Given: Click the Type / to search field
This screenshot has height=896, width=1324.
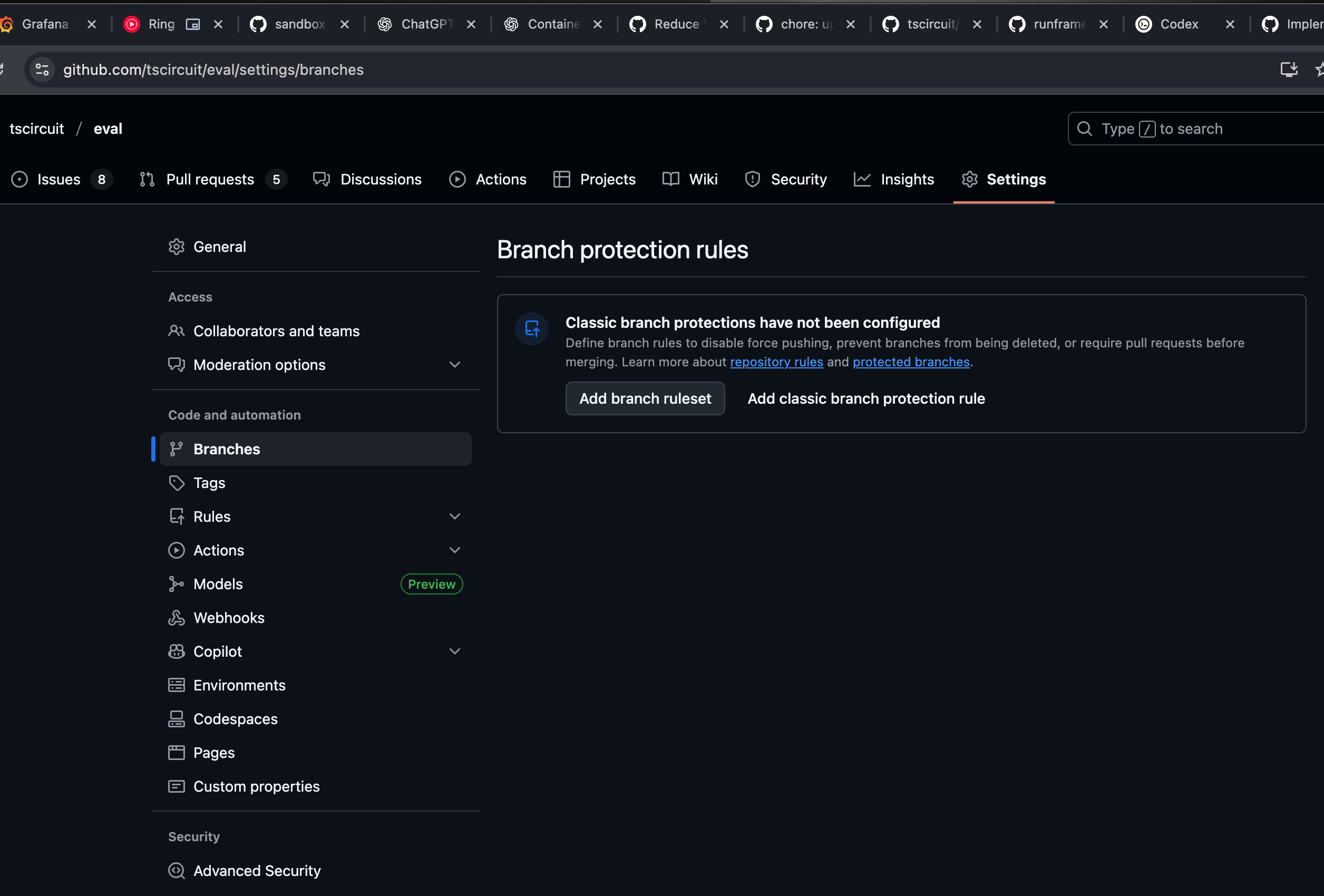Looking at the screenshot, I should tap(1196, 129).
